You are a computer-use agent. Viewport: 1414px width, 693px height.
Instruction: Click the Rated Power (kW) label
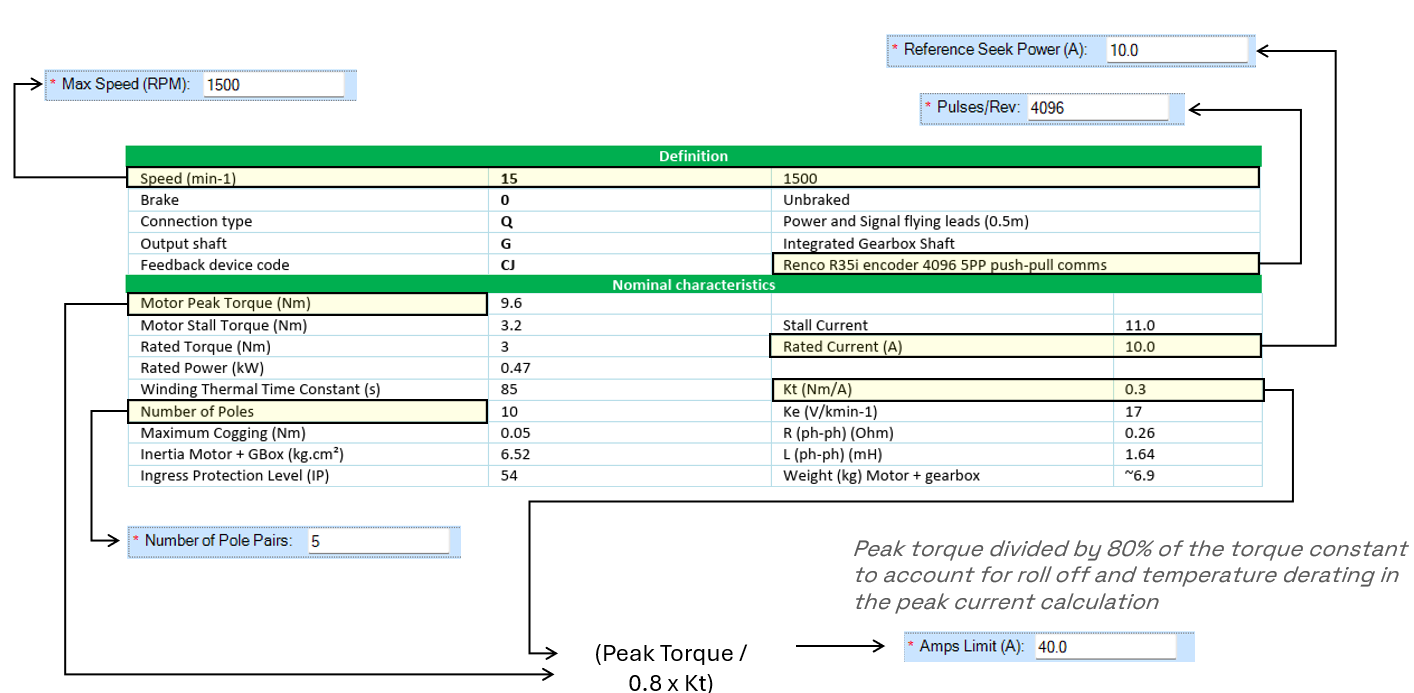coord(202,368)
